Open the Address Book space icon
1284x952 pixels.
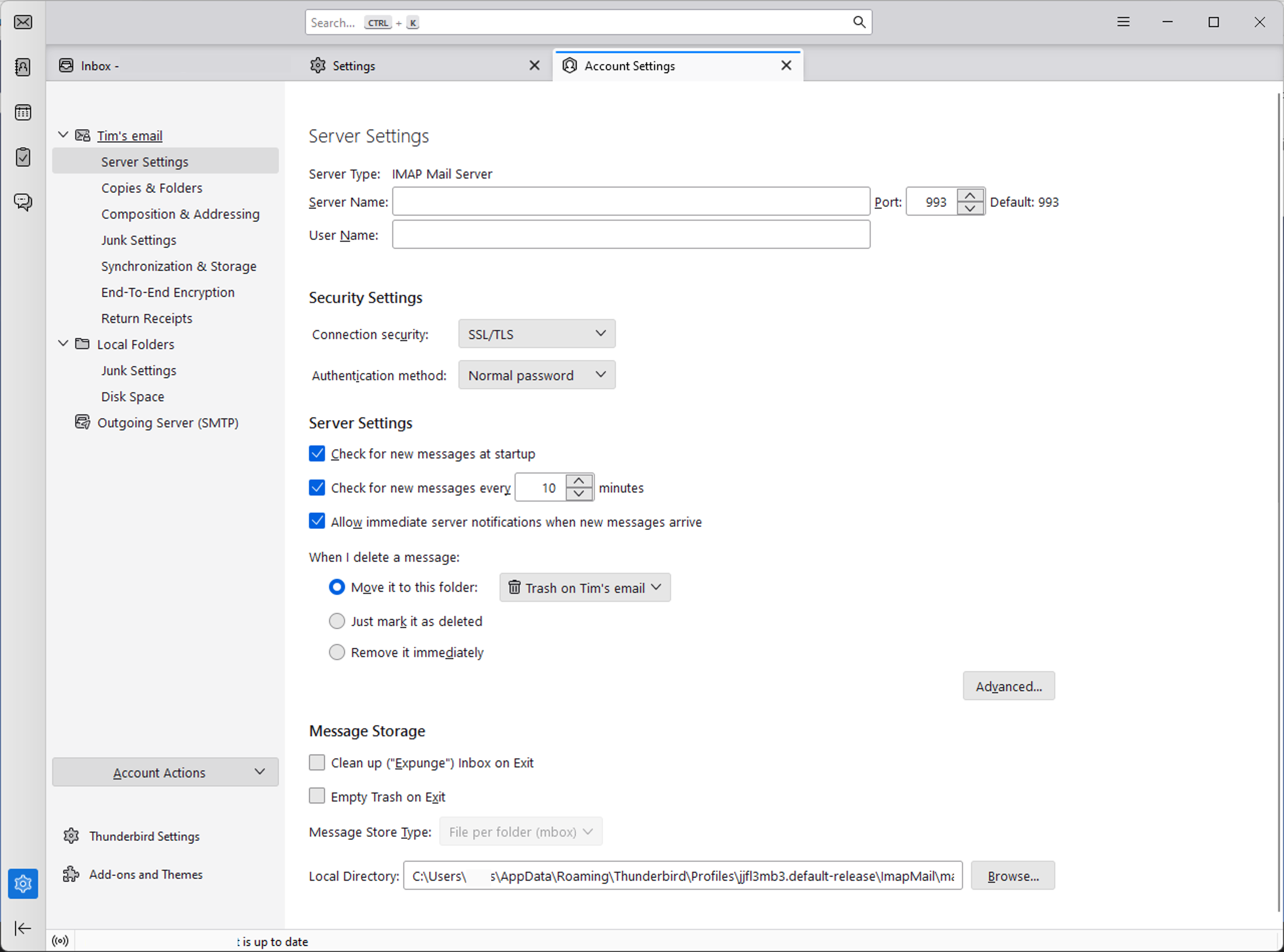tap(23, 67)
